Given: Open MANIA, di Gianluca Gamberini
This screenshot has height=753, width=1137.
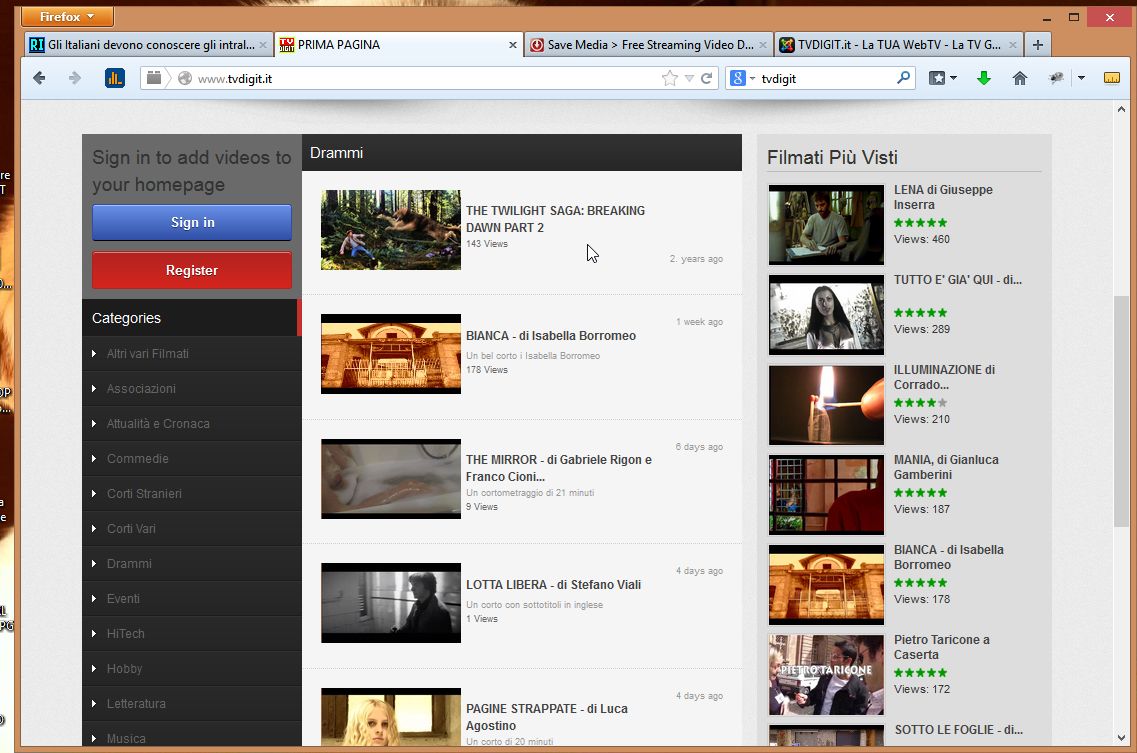Looking at the screenshot, I should [x=946, y=467].
